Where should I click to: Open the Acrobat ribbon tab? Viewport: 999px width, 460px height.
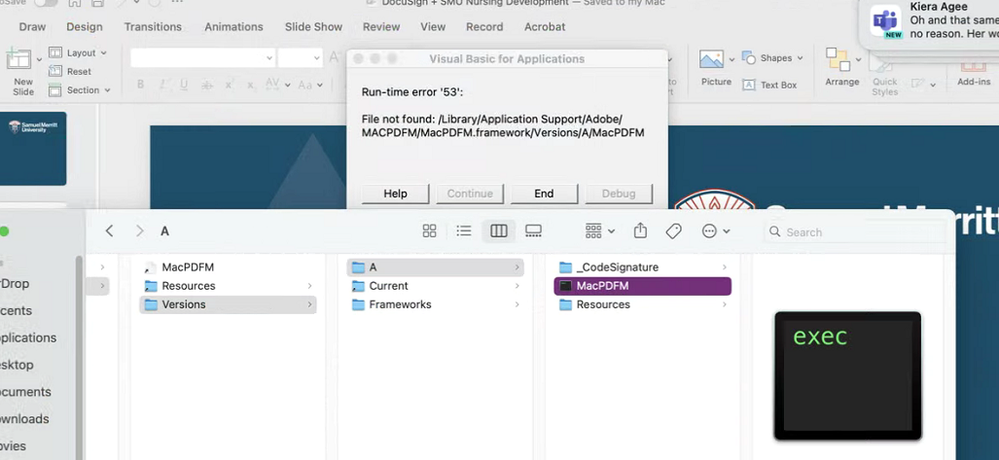(545, 27)
